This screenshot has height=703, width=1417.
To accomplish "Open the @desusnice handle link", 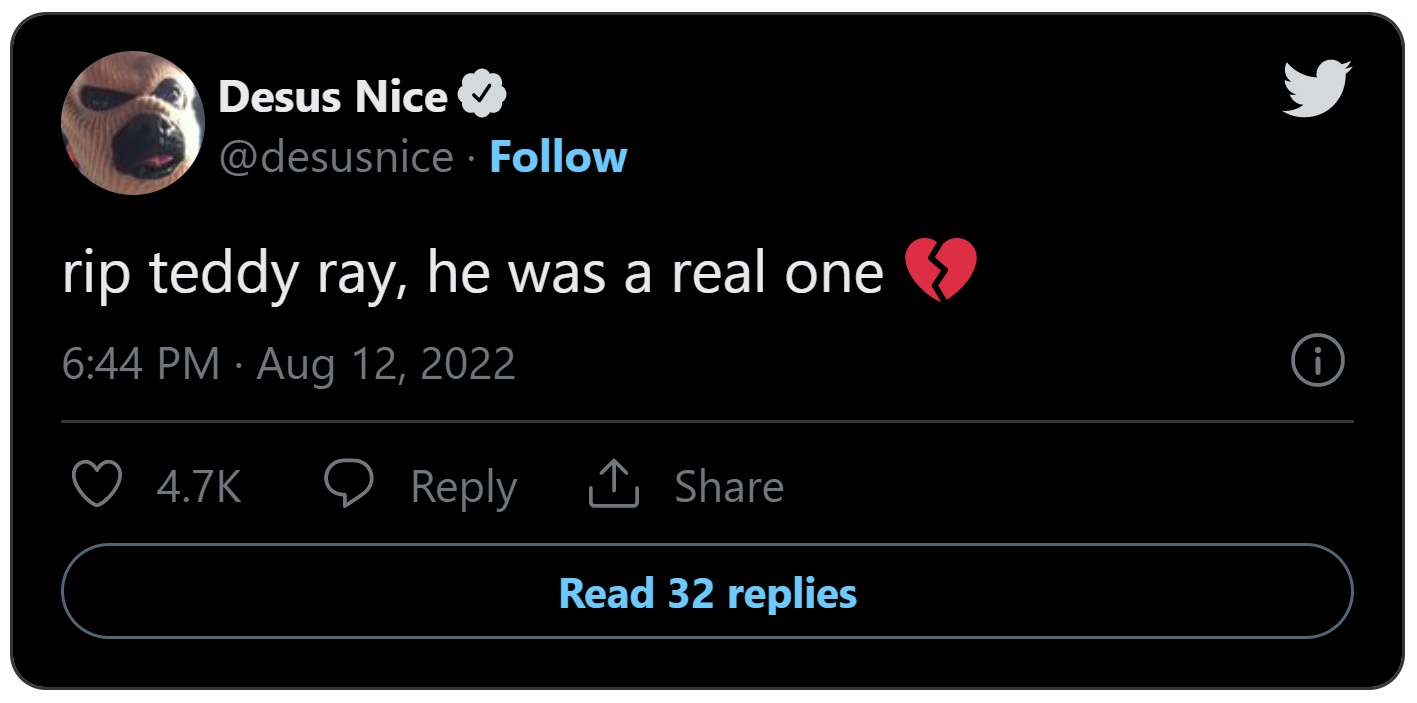I will click(336, 157).
